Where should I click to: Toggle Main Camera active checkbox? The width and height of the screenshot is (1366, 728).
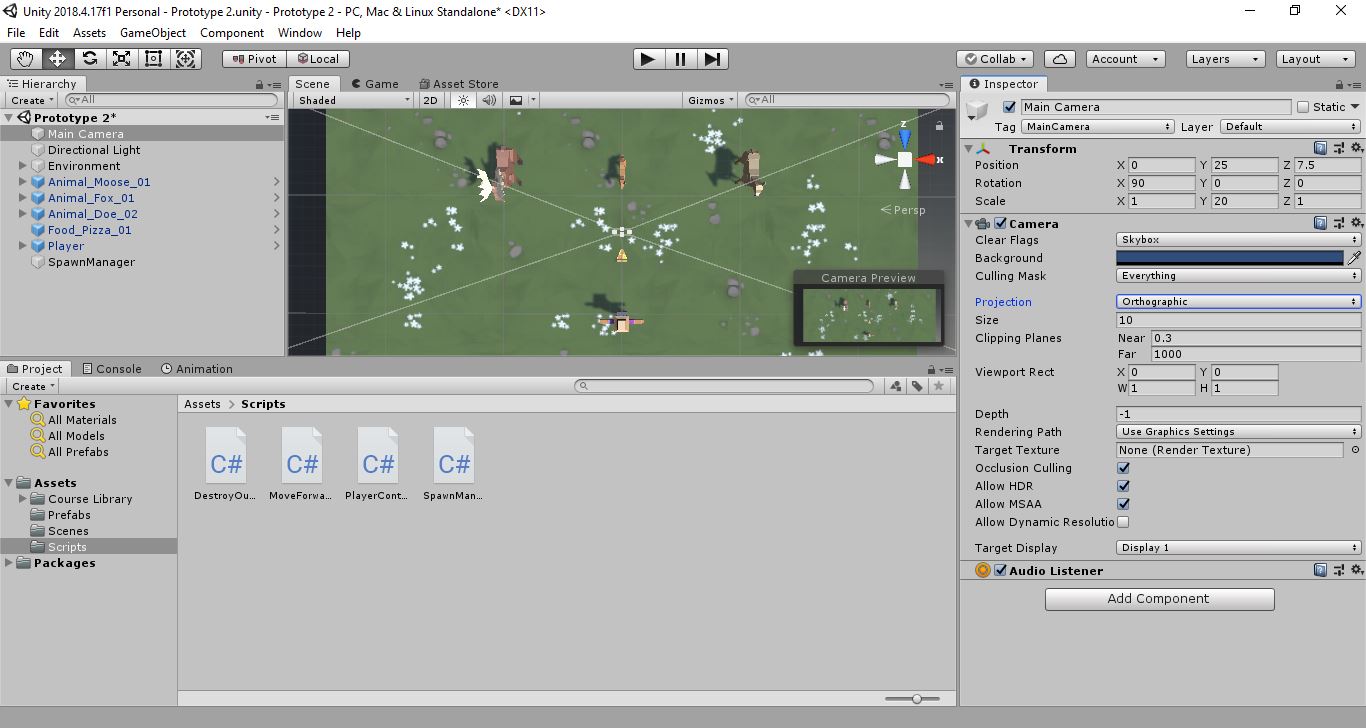pos(1009,107)
